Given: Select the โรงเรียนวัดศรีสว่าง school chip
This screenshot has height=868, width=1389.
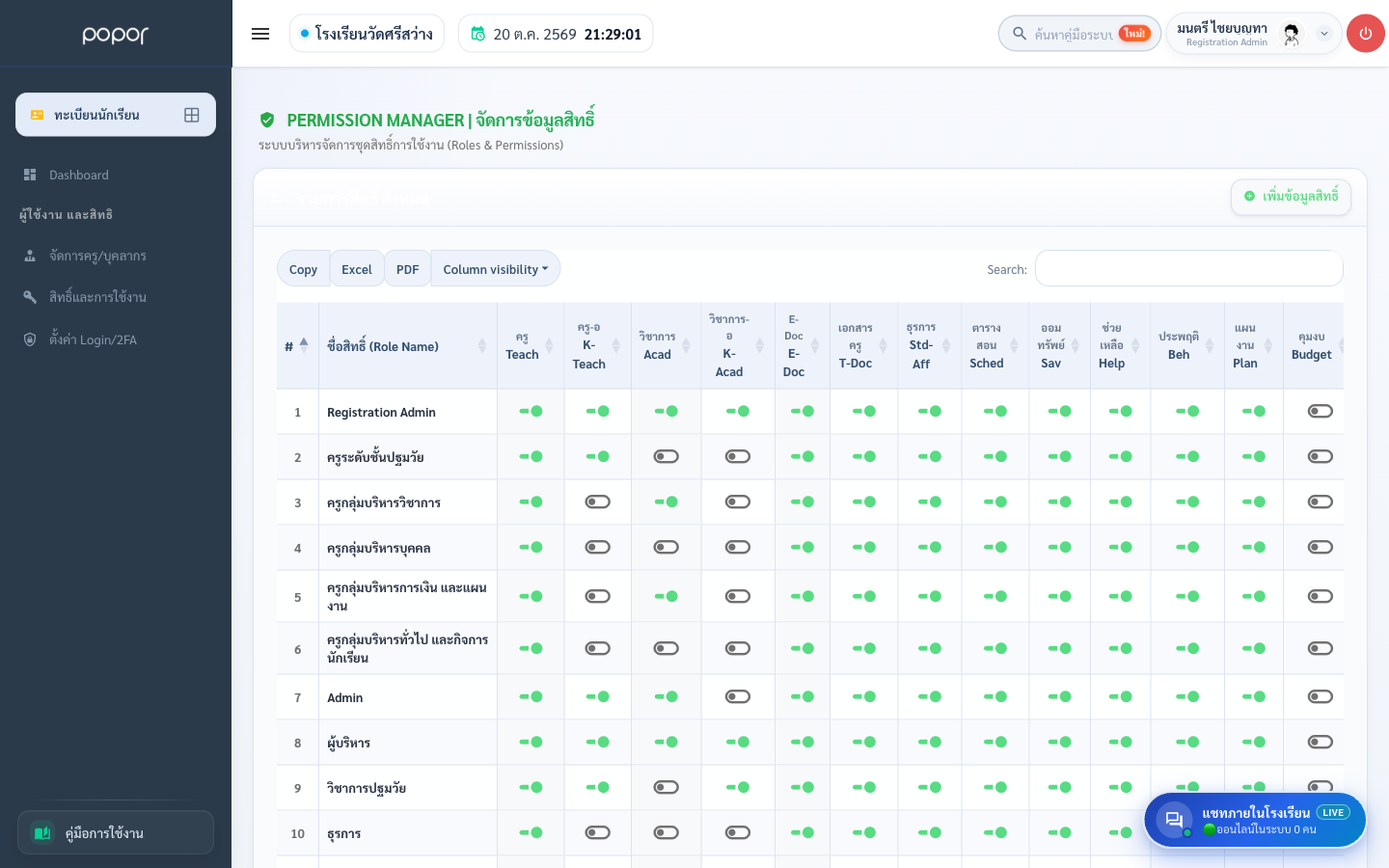Looking at the screenshot, I should pos(367,34).
